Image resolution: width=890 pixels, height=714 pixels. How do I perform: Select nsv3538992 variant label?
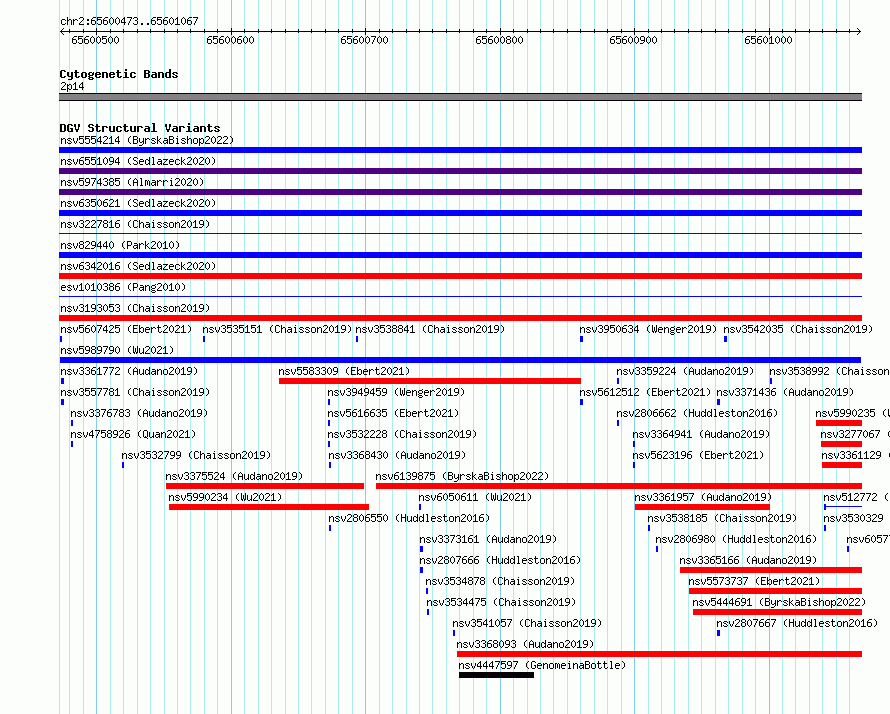(x=829, y=371)
